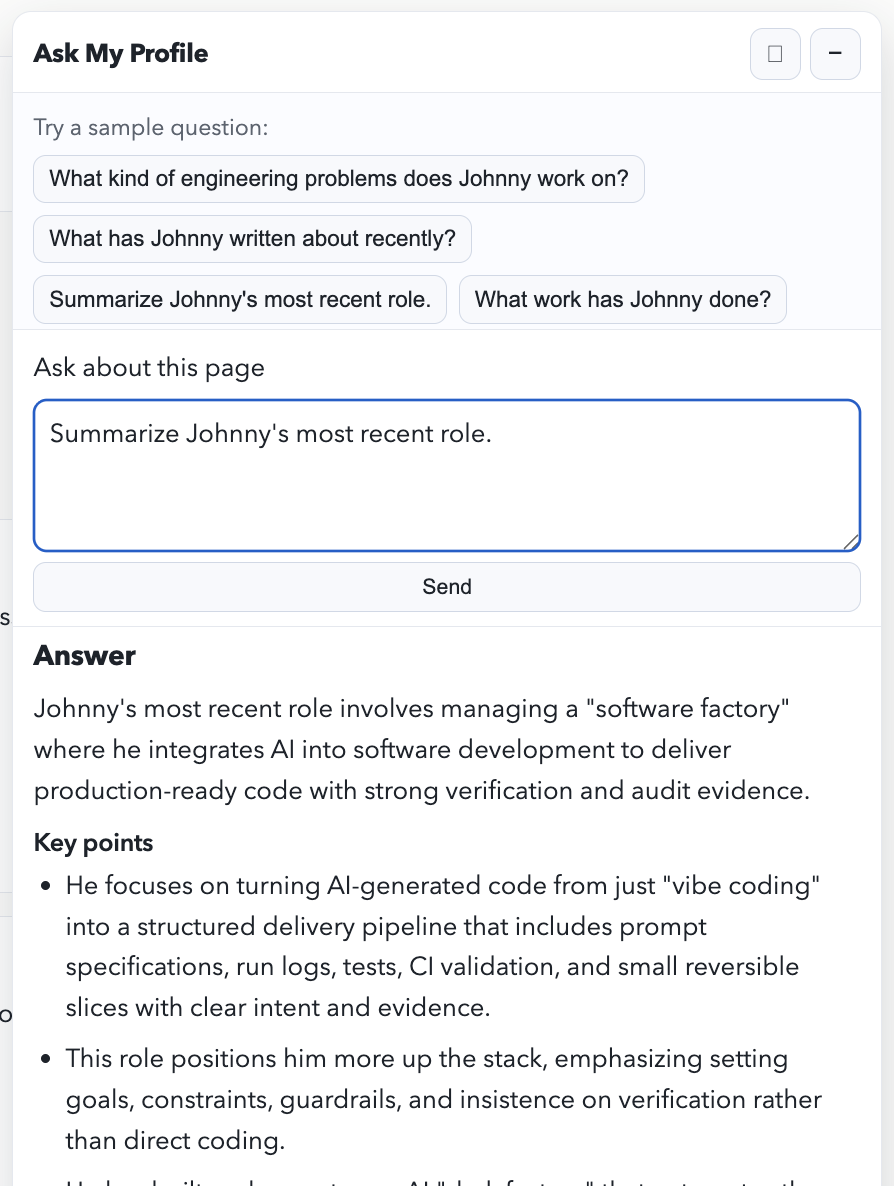Pick 'Summarize Johnny's most recent role' chip
The height and width of the screenshot is (1186, 894).
pos(240,299)
